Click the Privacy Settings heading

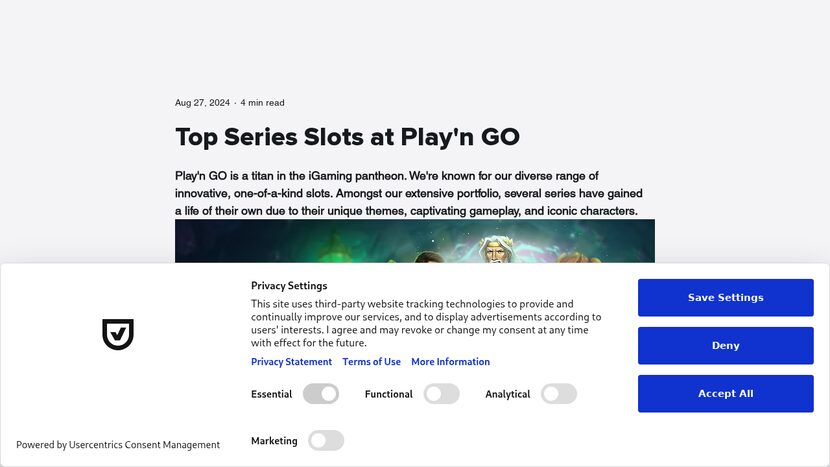point(289,286)
